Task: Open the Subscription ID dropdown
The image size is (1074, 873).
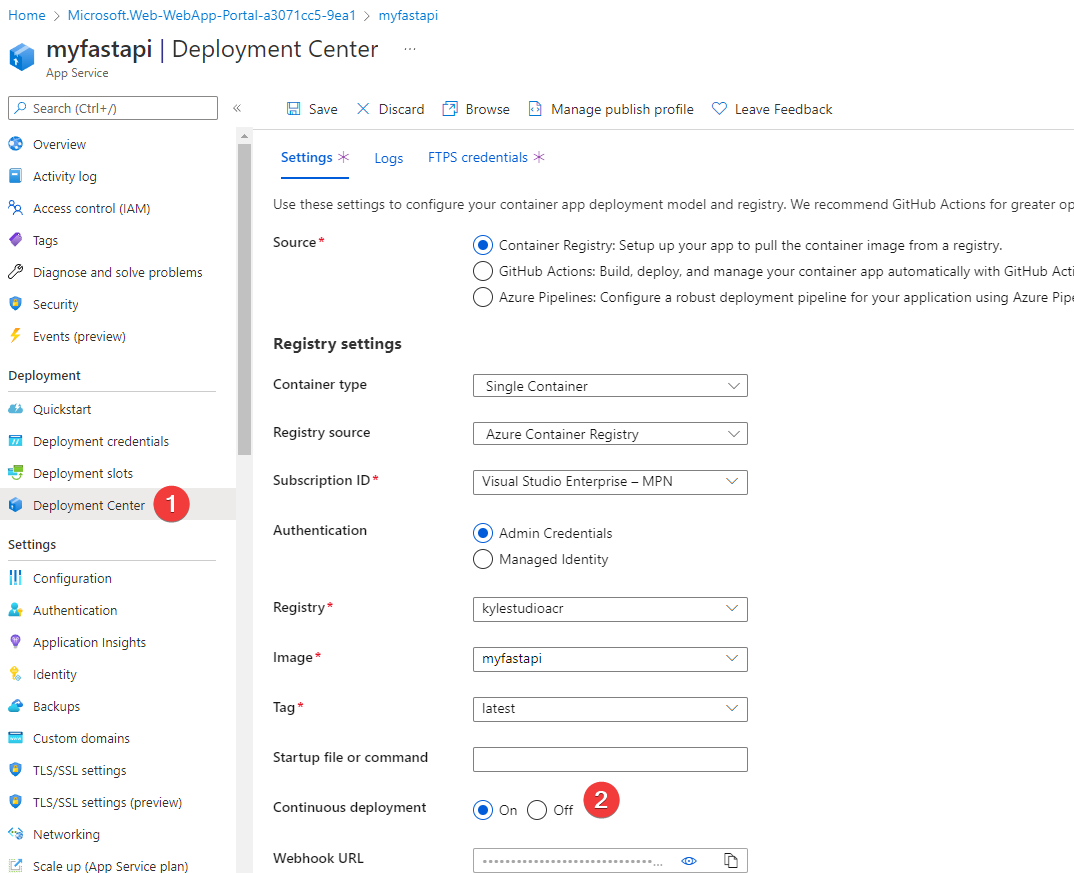Action: click(610, 482)
